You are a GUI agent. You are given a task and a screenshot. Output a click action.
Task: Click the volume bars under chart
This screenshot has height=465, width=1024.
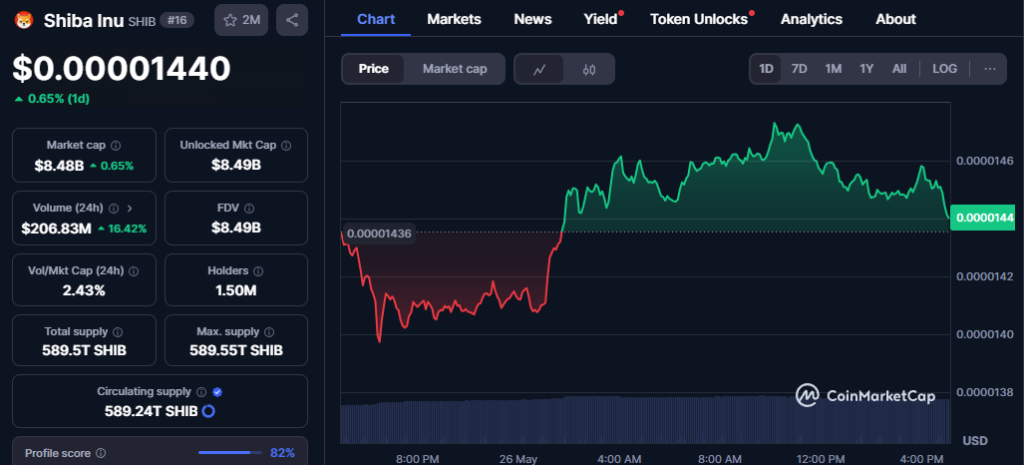[x=645, y=419]
